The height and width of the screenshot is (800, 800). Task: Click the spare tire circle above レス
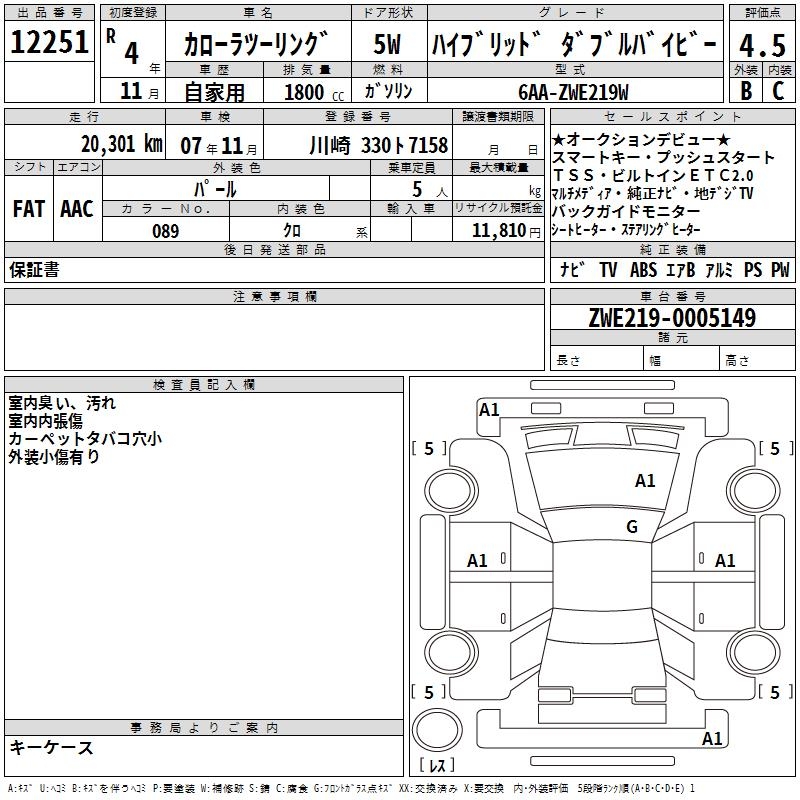pyautogui.click(x=437, y=730)
